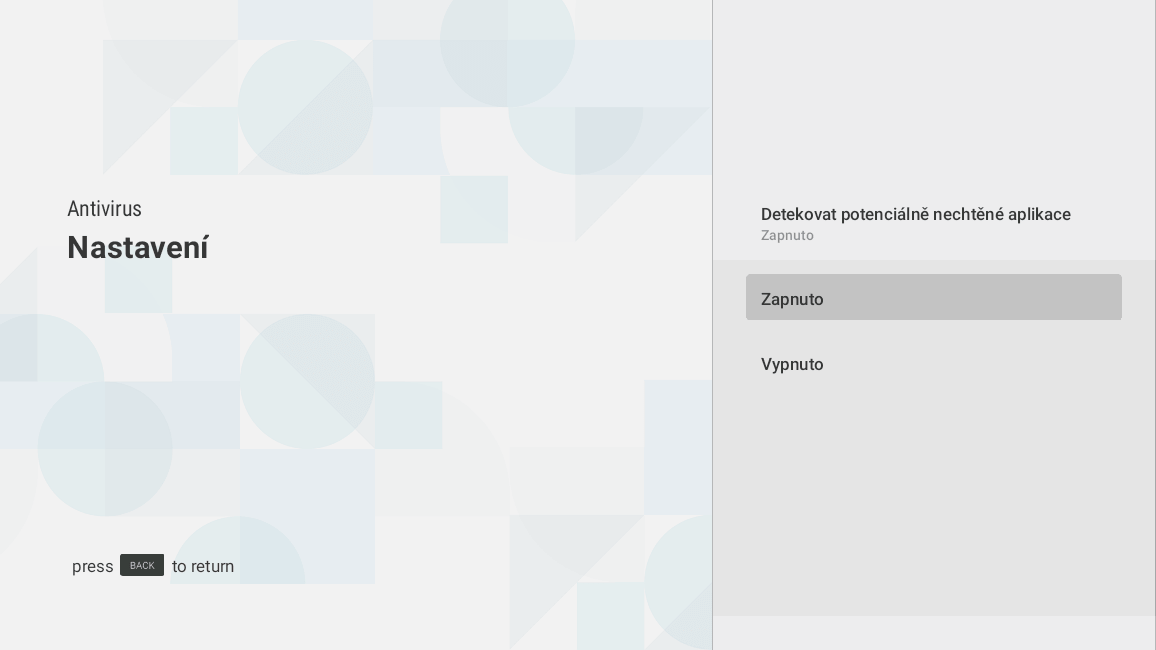Click the Vypnuto row in settings panel
Screen dimensions: 1156x650
(x=934, y=364)
